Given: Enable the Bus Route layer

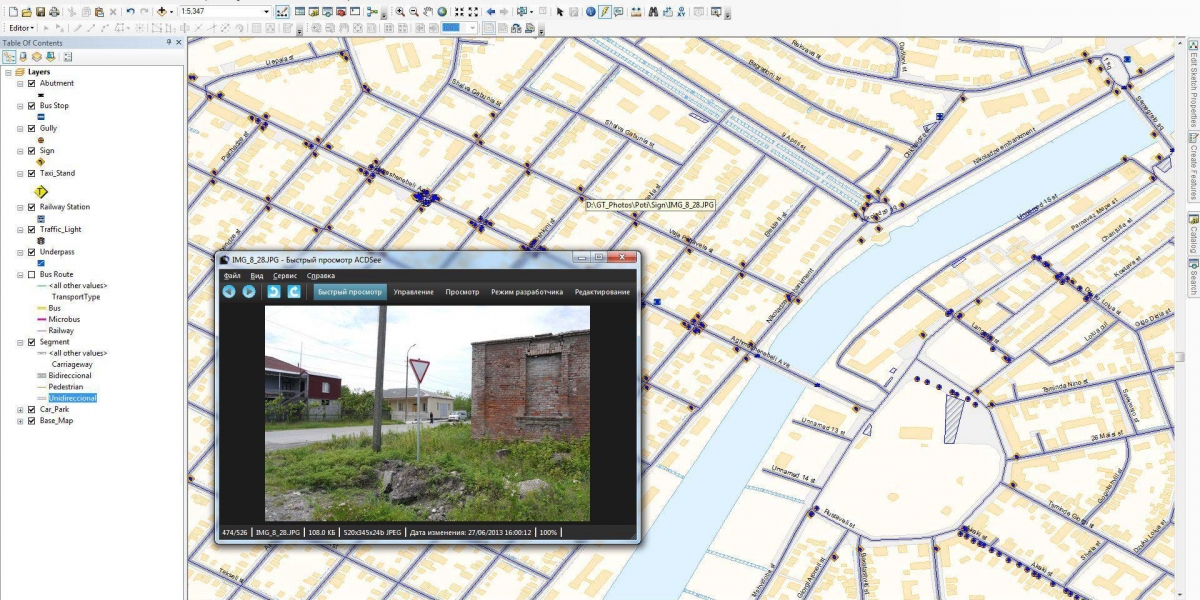Looking at the screenshot, I should (32, 274).
